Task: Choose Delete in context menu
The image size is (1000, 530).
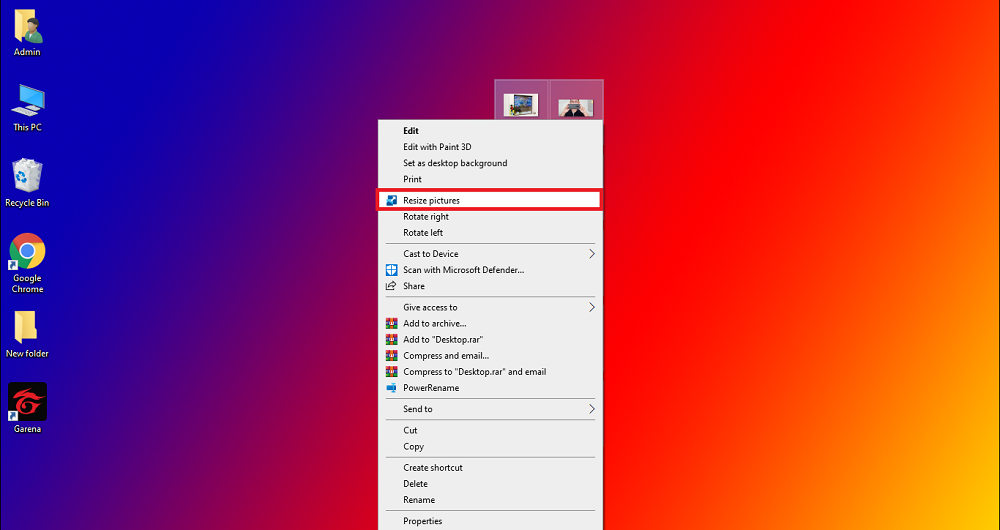Action: tap(490, 483)
